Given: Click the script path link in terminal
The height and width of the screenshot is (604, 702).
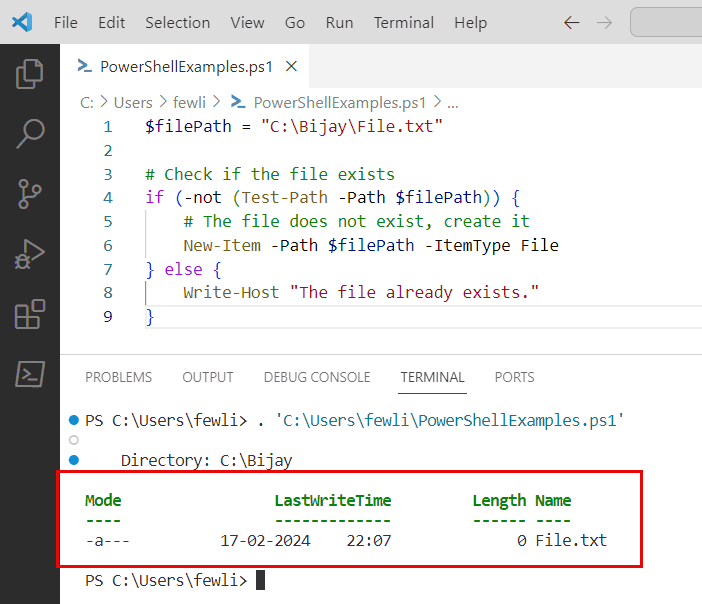Looking at the screenshot, I should (x=449, y=420).
